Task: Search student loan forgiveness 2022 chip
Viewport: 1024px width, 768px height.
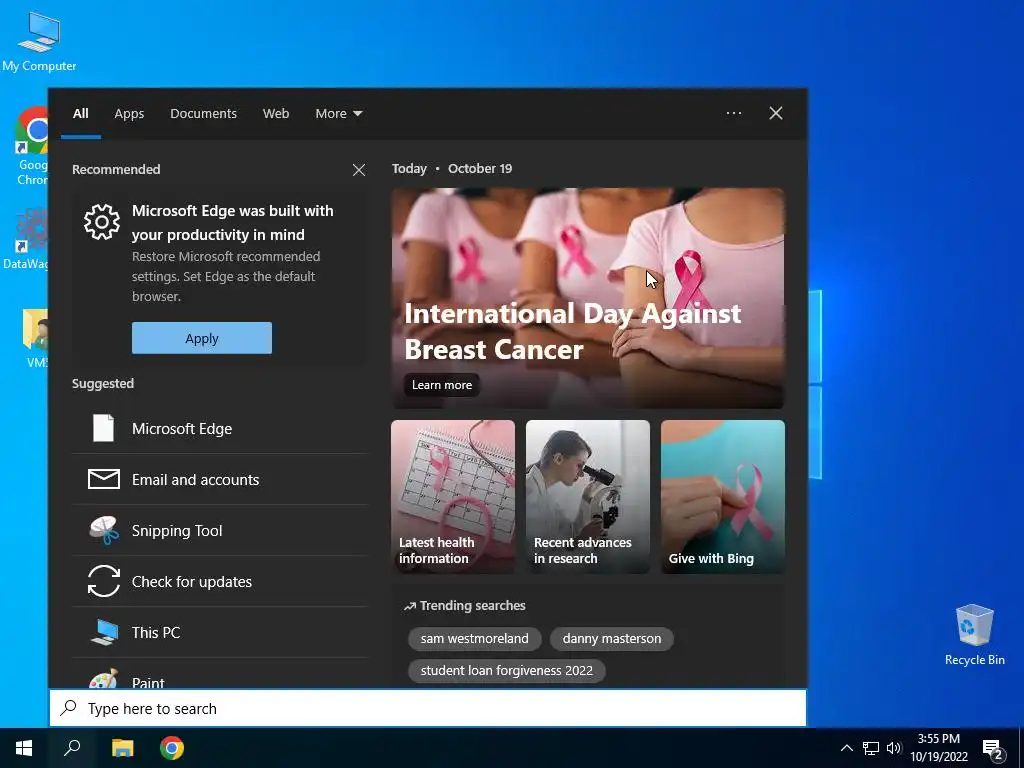Action: click(507, 671)
